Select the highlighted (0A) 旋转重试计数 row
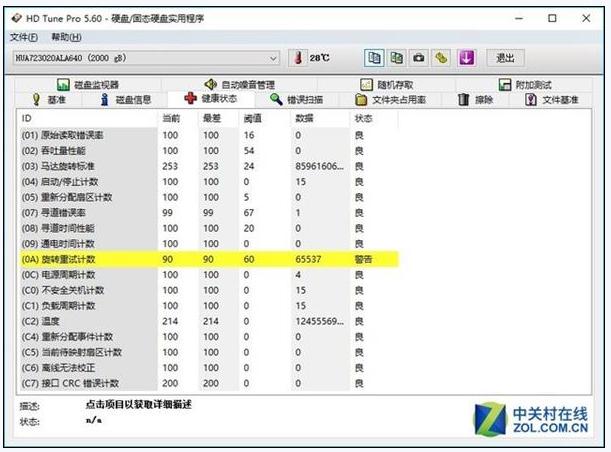The image size is (611, 452). click(x=208, y=259)
